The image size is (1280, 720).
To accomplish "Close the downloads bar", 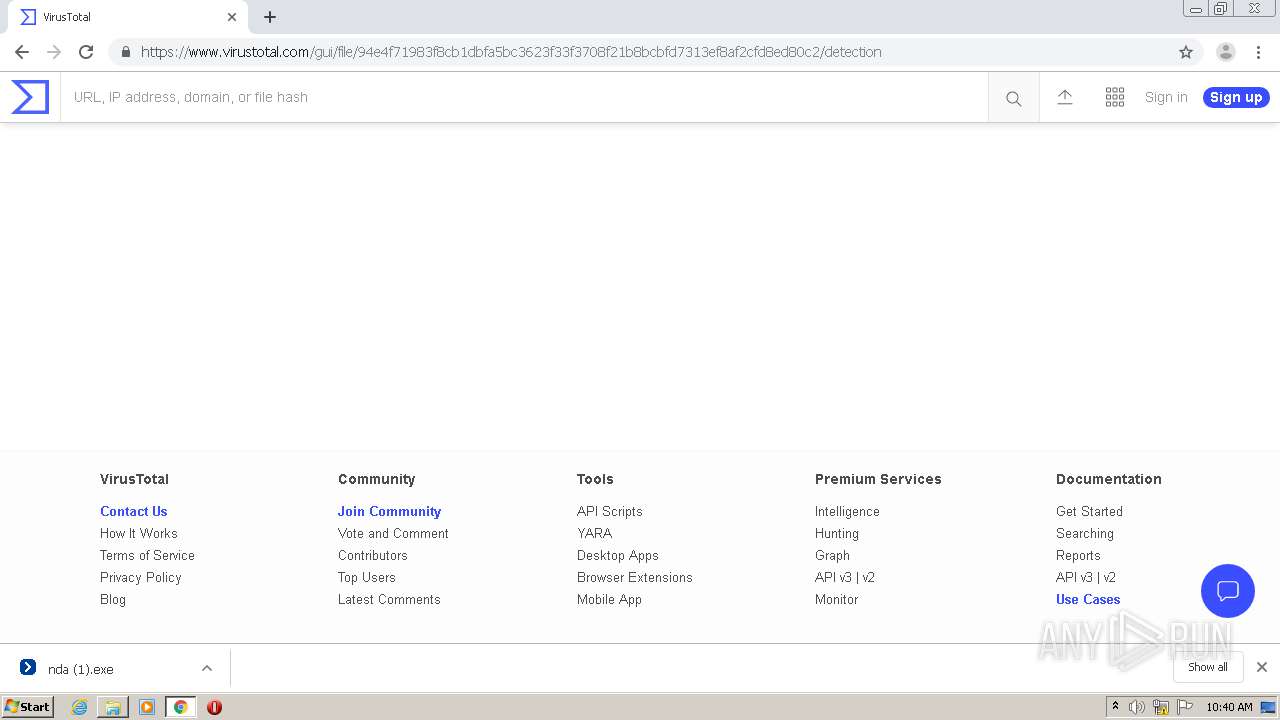I will tap(1262, 667).
